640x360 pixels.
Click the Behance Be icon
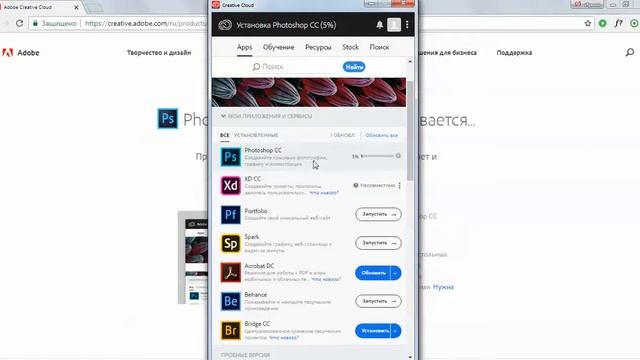pyautogui.click(x=231, y=301)
